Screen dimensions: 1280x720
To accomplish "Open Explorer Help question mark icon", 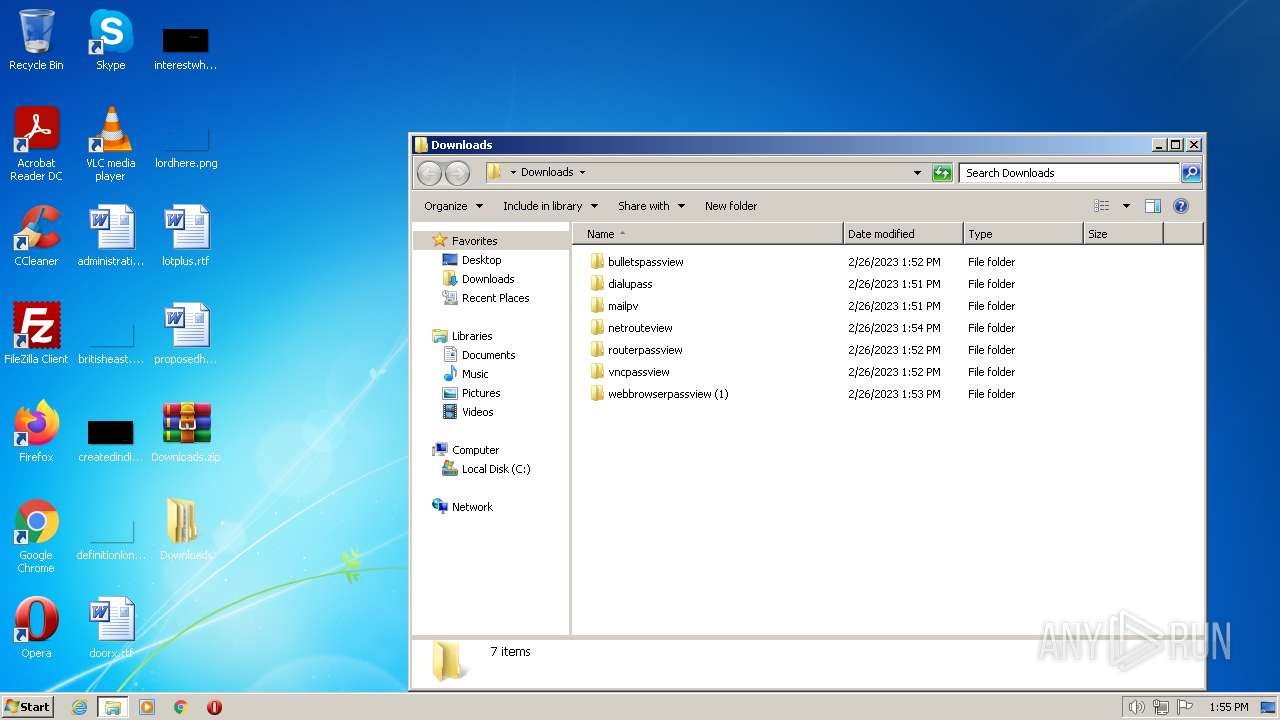I will click(x=1181, y=206).
